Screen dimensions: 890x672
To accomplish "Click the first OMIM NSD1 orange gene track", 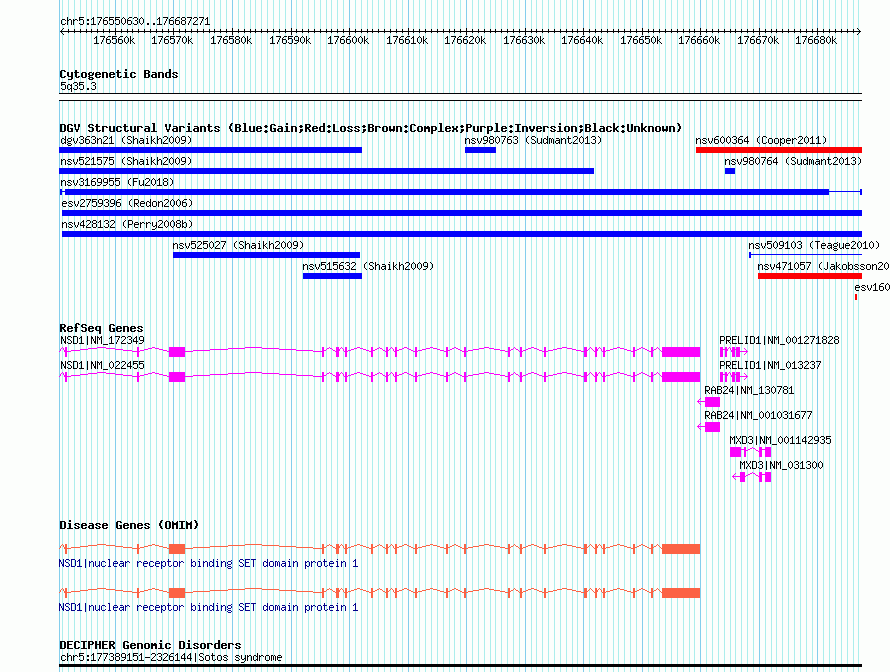I will coord(380,549).
